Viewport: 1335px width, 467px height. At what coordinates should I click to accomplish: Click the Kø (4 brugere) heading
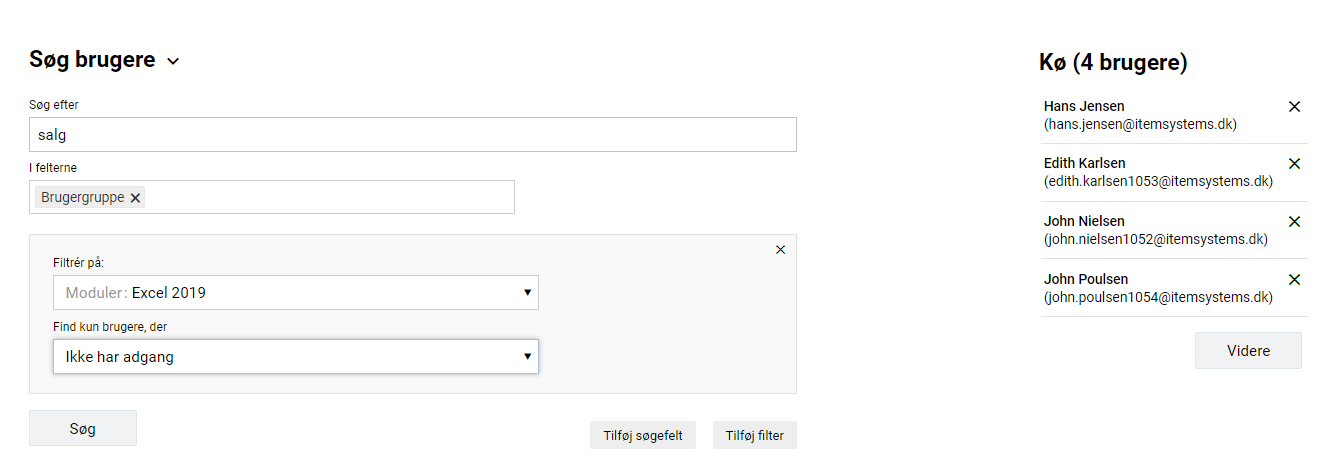pos(1113,63)
